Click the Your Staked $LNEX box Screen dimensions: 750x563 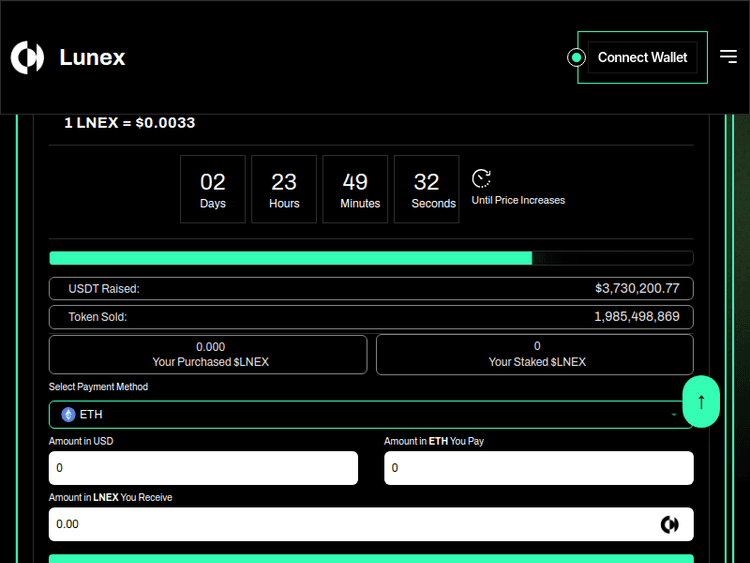tap(535, 354)
